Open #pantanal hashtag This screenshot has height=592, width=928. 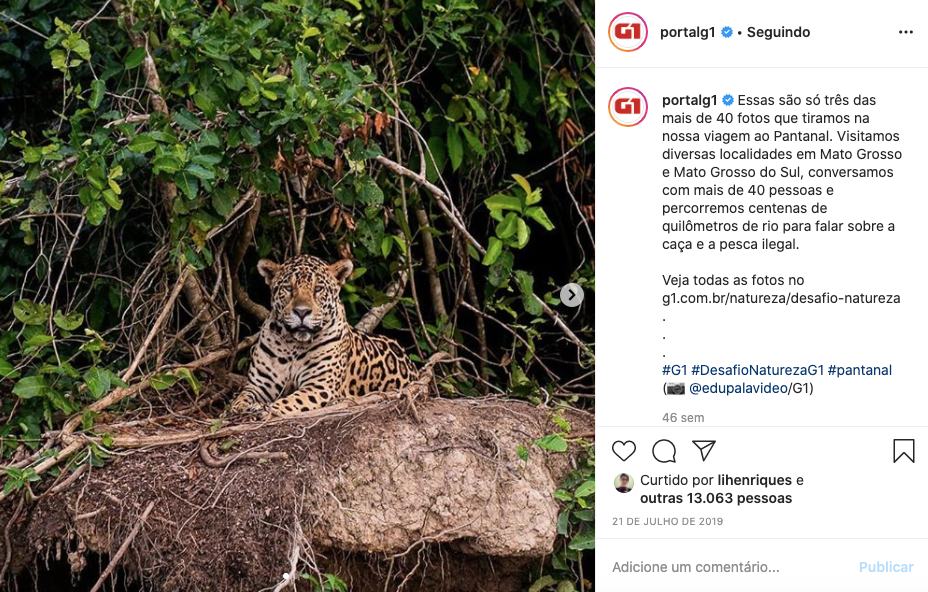click(x=860, y=370)
